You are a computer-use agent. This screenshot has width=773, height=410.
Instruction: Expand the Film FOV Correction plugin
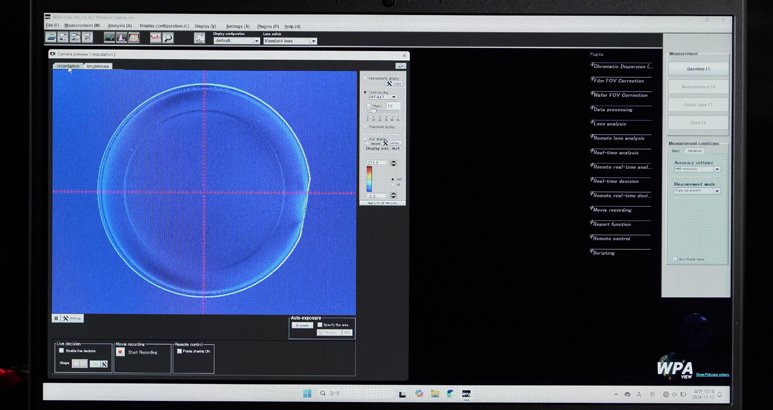621,80
